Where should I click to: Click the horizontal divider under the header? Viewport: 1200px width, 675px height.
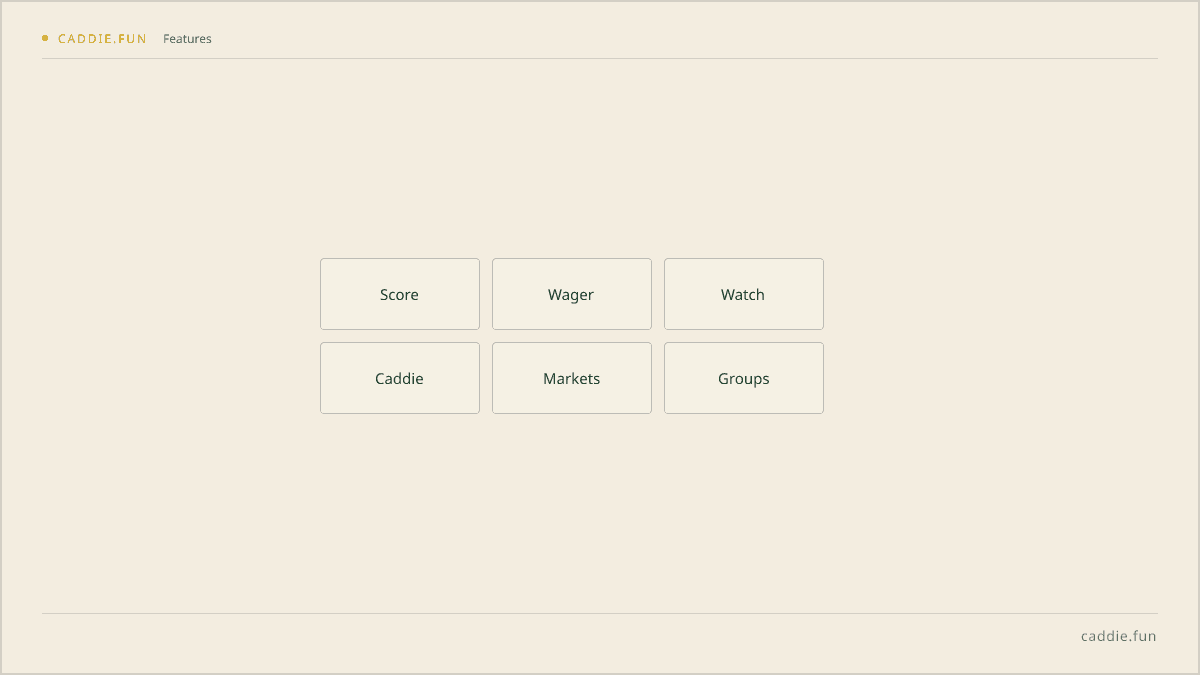[x=600, y=58]
